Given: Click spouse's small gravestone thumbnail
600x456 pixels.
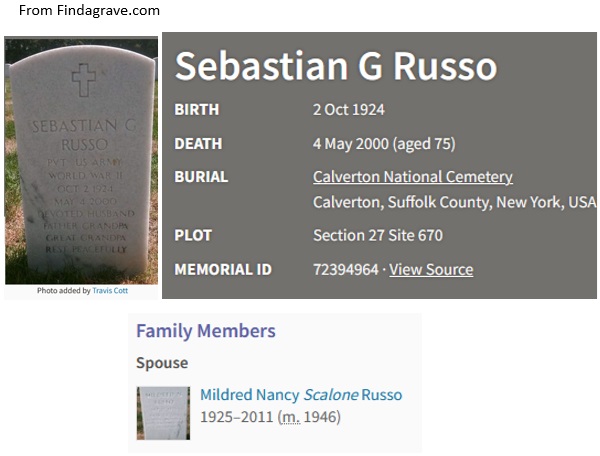Looking at the screenshot, I should 163,413.
